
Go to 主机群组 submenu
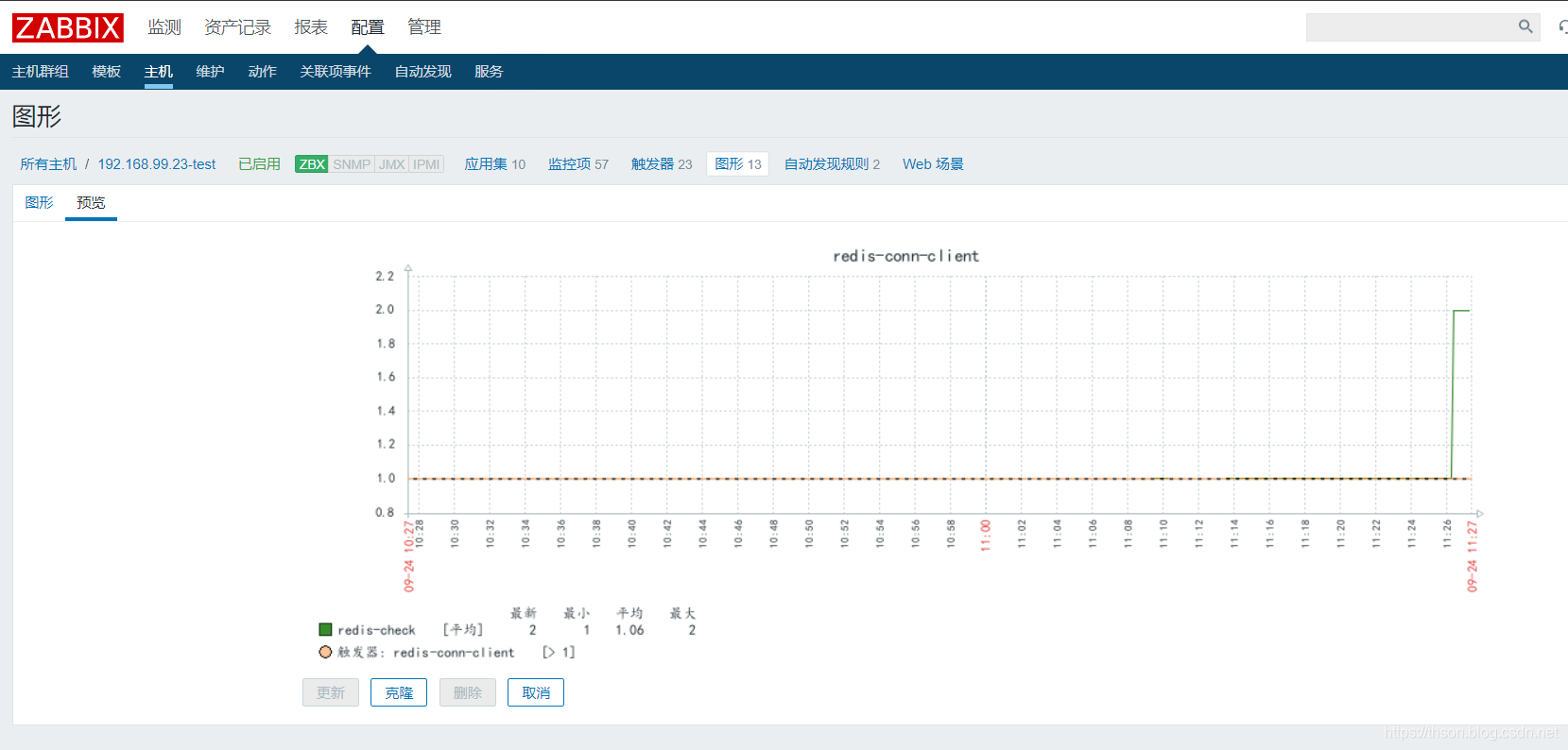(41, 72)
